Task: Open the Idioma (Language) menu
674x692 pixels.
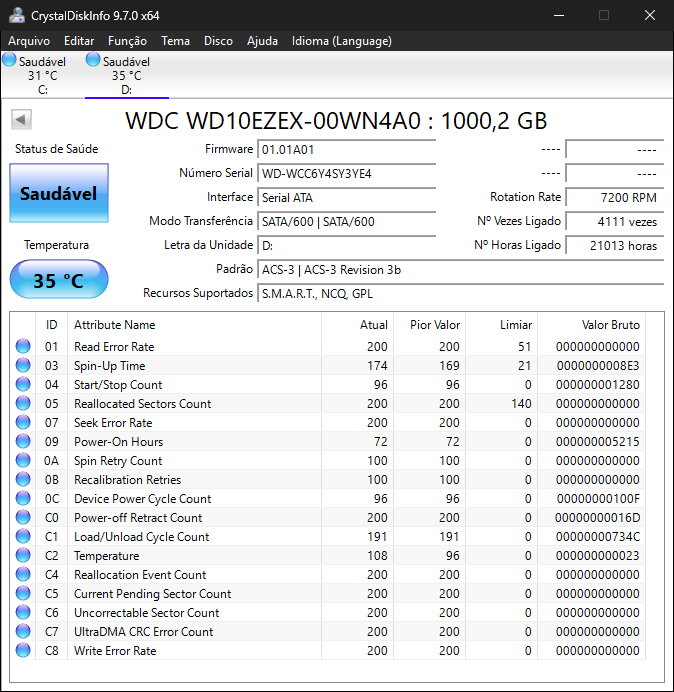Action: (341, 41)
